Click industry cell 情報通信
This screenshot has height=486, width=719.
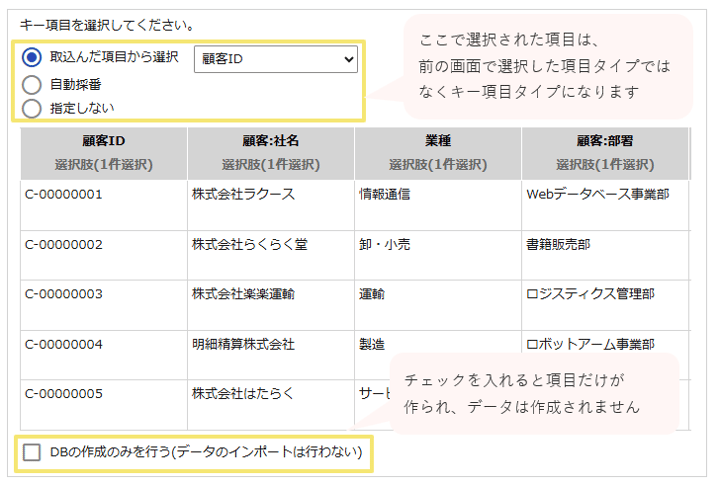(384, 194)
